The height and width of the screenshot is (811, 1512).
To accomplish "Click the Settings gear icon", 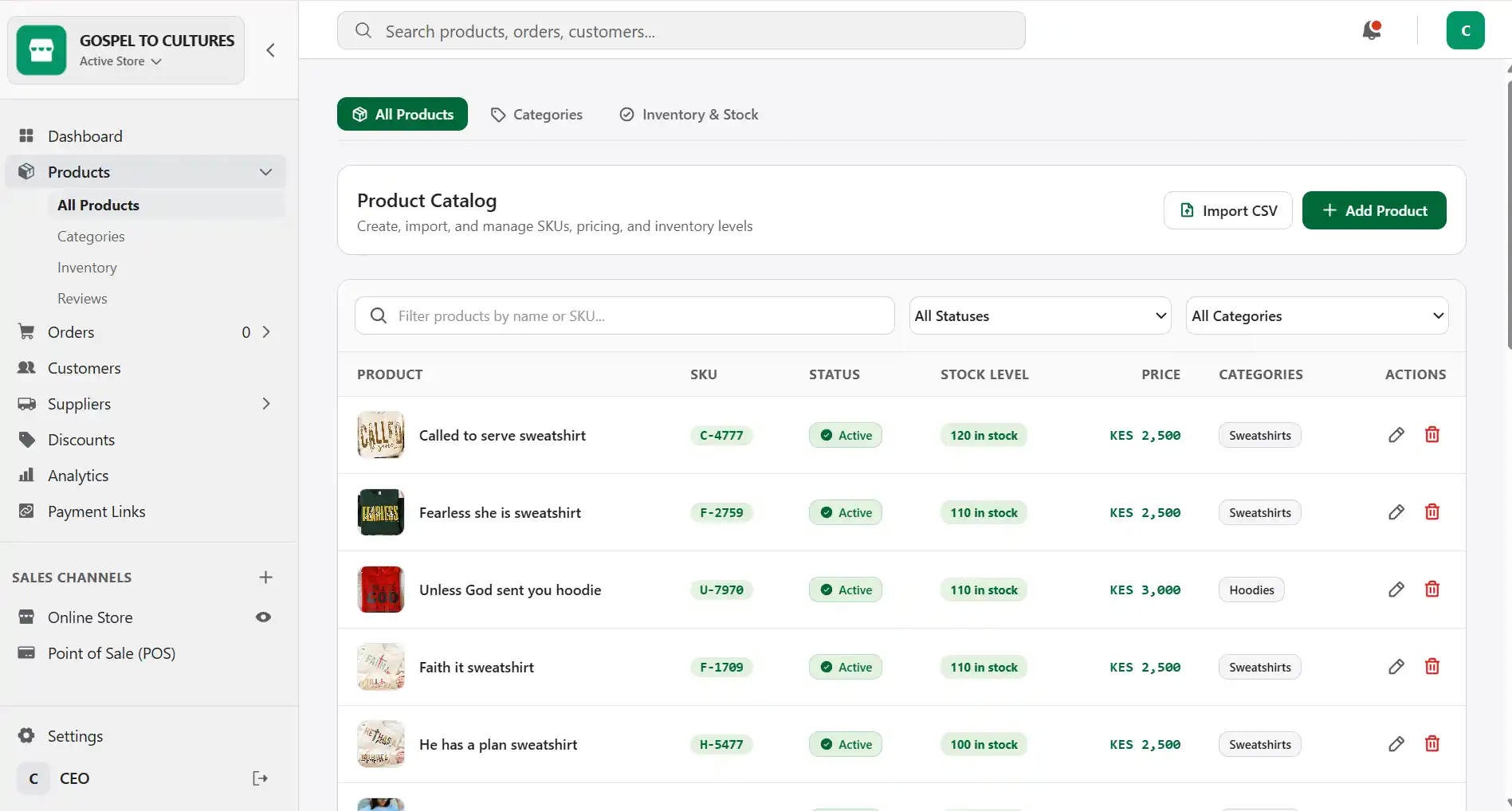I will [26, 735].
